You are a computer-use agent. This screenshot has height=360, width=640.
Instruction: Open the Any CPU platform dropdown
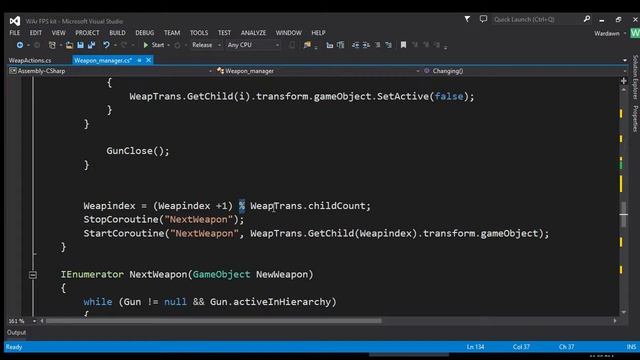point(253,45)
